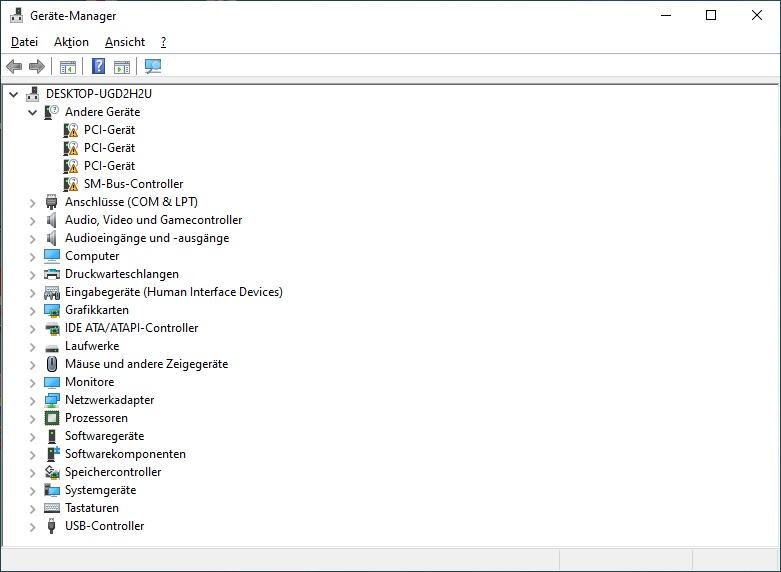Click the Forward arrow toolbar icon
781x572 pixels.
[x=37, y=66]
